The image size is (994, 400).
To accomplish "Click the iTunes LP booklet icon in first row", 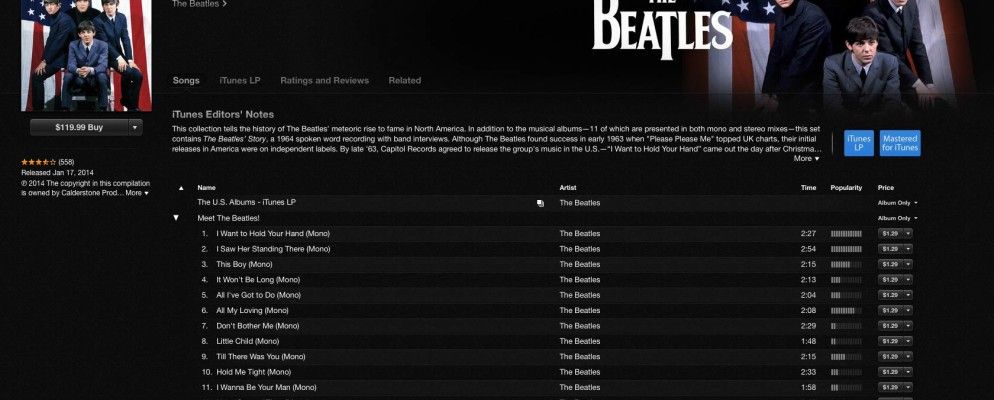I will click(x=540, y=203).
